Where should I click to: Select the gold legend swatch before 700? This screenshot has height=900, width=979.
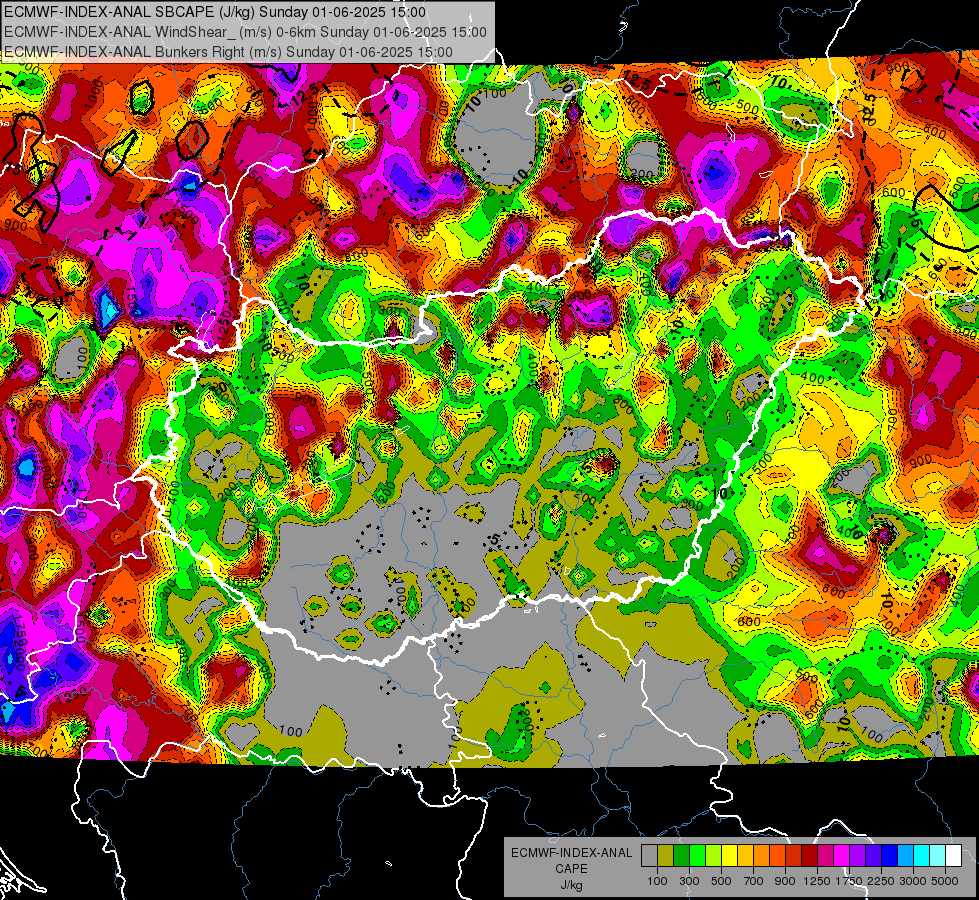coord(745,855)
